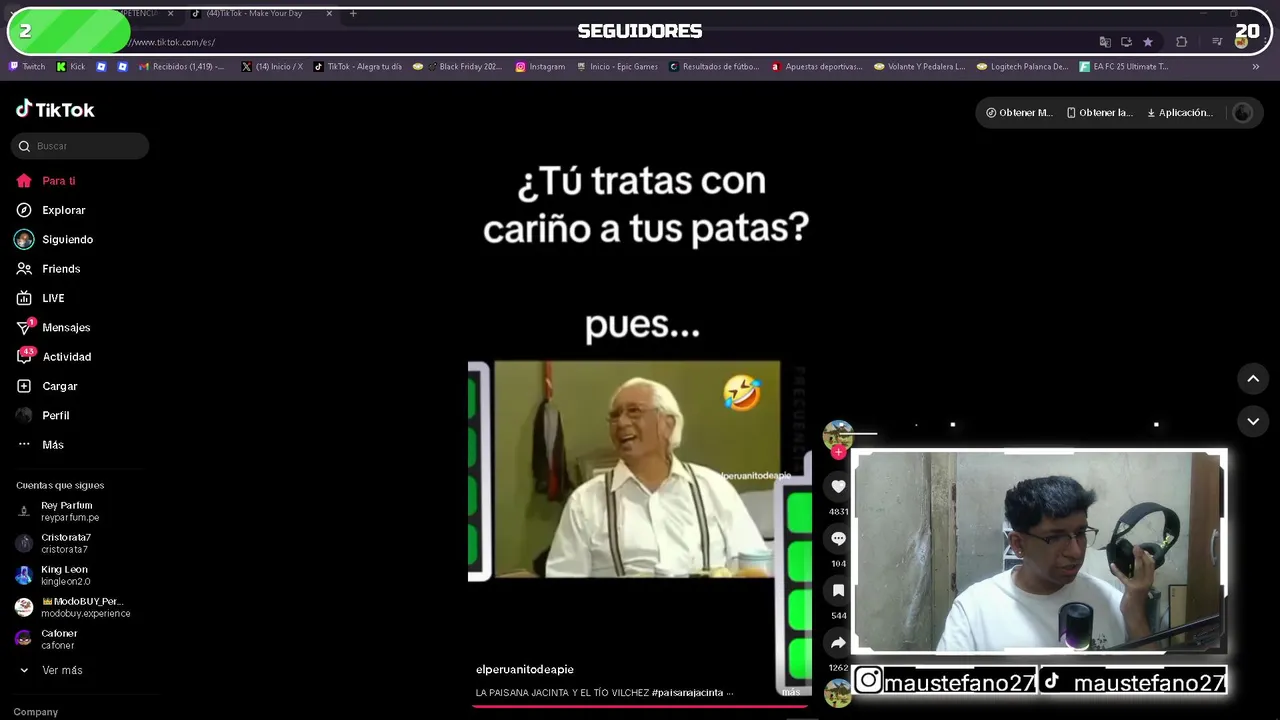1280x720 pixels.
Task: Click the Explorar compass icon
Action: click(x=24, y=210)
